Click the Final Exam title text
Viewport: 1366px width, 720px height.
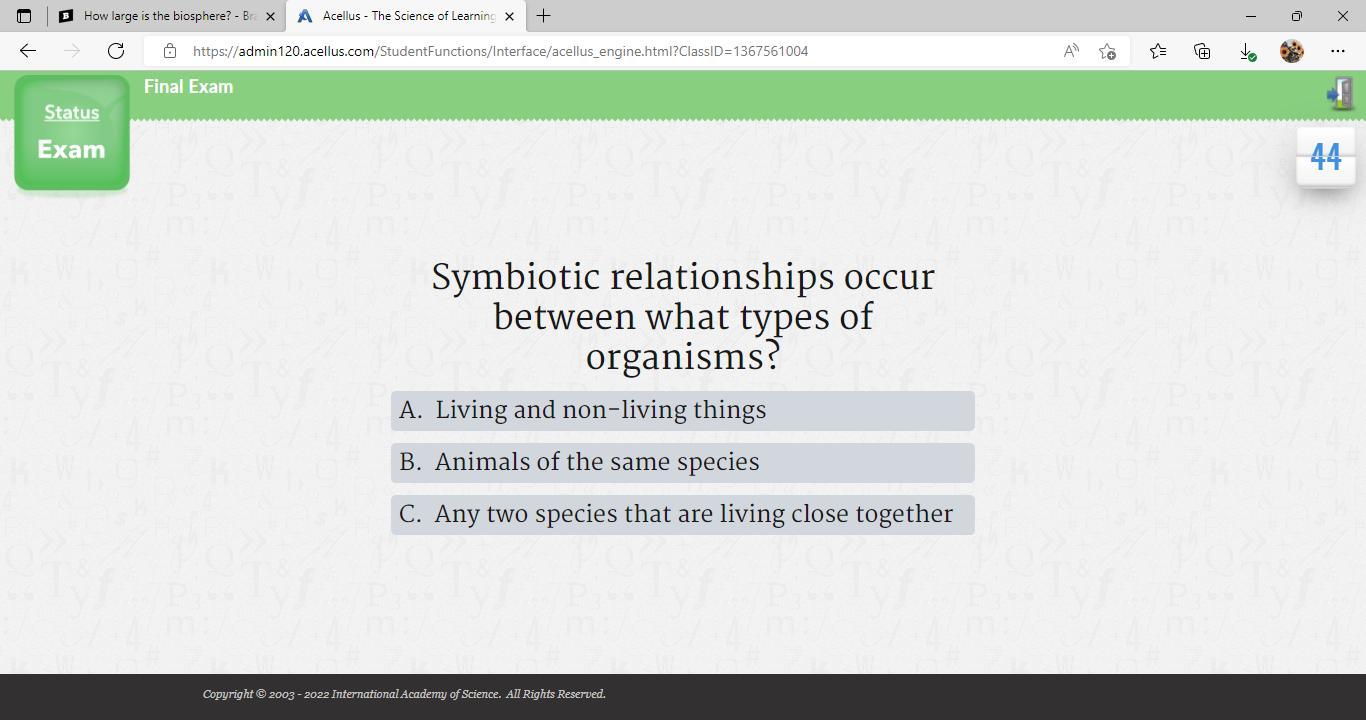[x=189, y=87]
